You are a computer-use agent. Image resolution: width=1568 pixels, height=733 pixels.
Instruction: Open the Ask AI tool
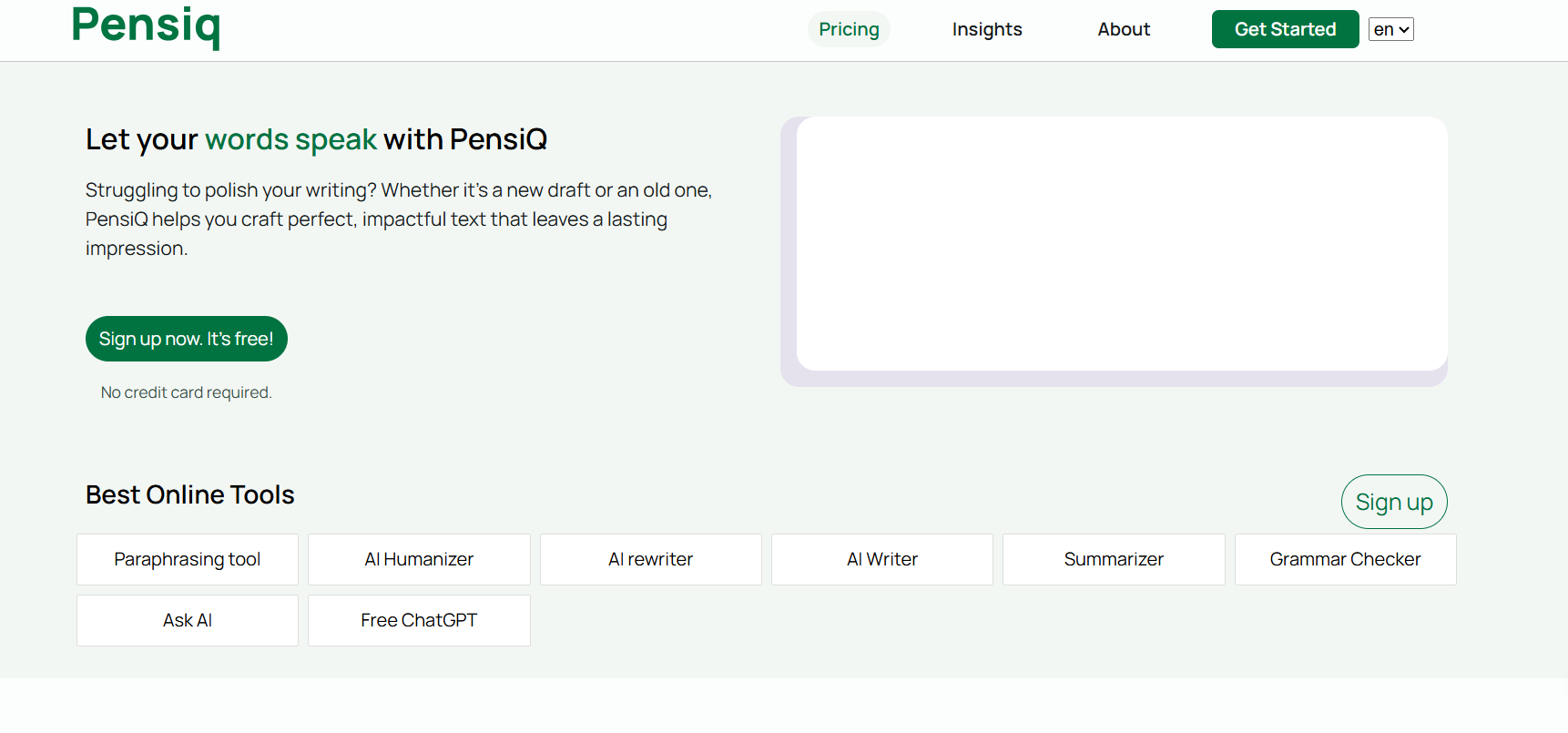(188, 620)
